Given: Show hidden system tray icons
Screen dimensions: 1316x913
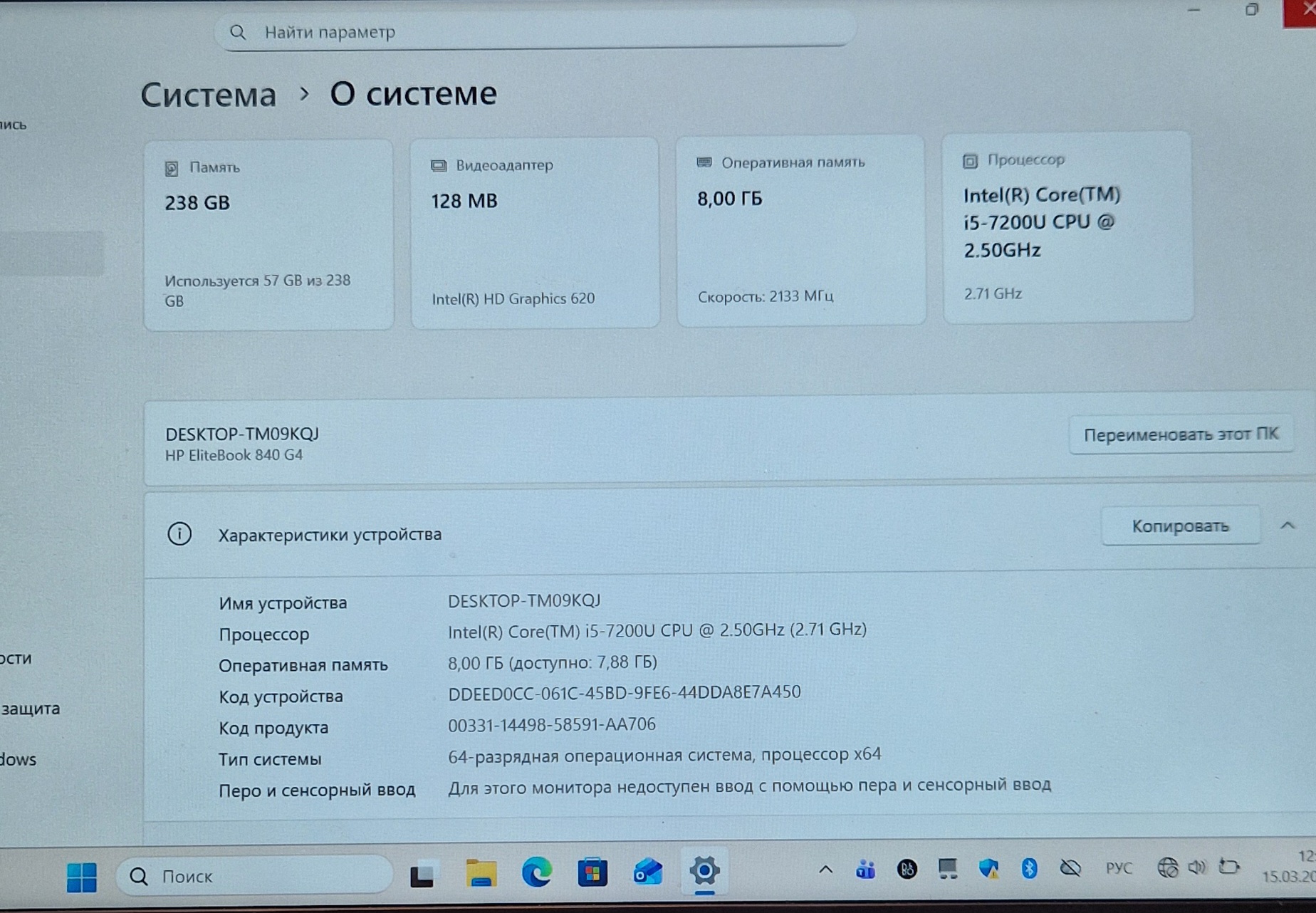Looking at the screenshot, I should coord(825,870).
